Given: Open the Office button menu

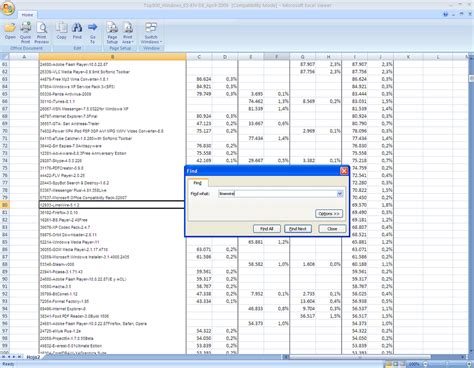Looking at the screenshot, I should tap(8, 8).
